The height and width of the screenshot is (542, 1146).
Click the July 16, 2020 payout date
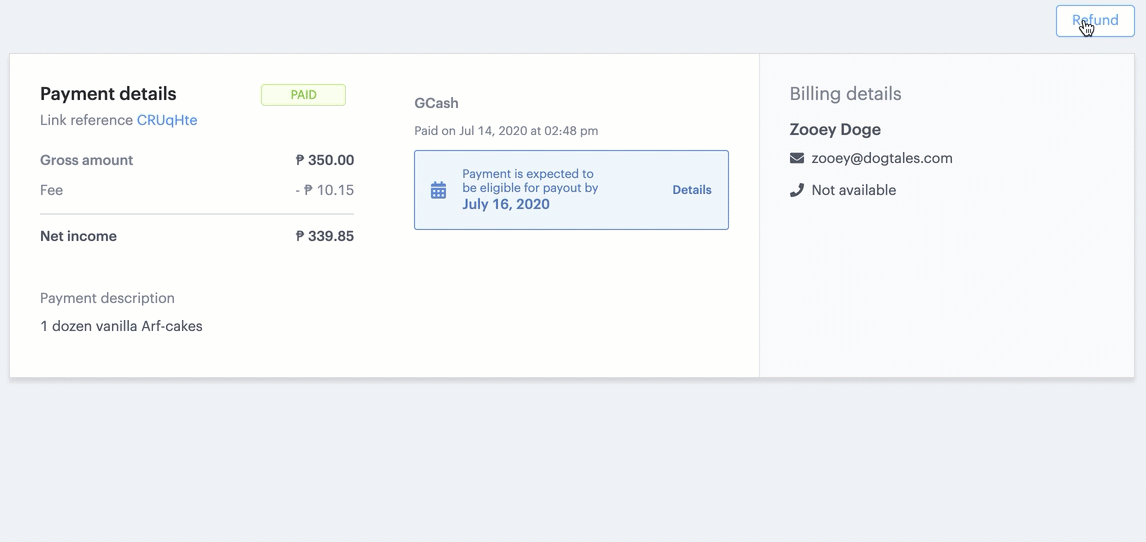(x=506, y=205)
